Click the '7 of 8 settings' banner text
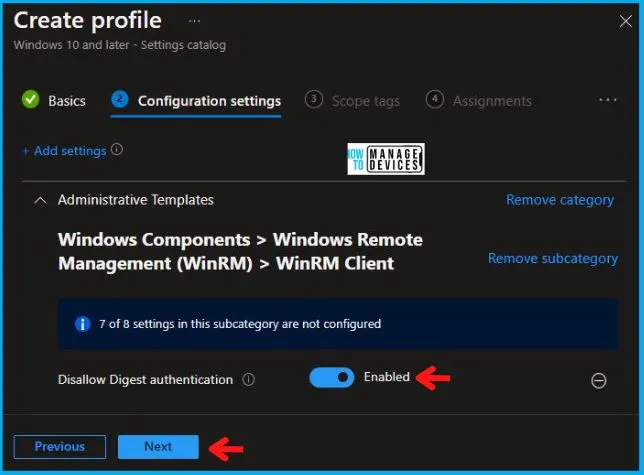 (240, 324)
